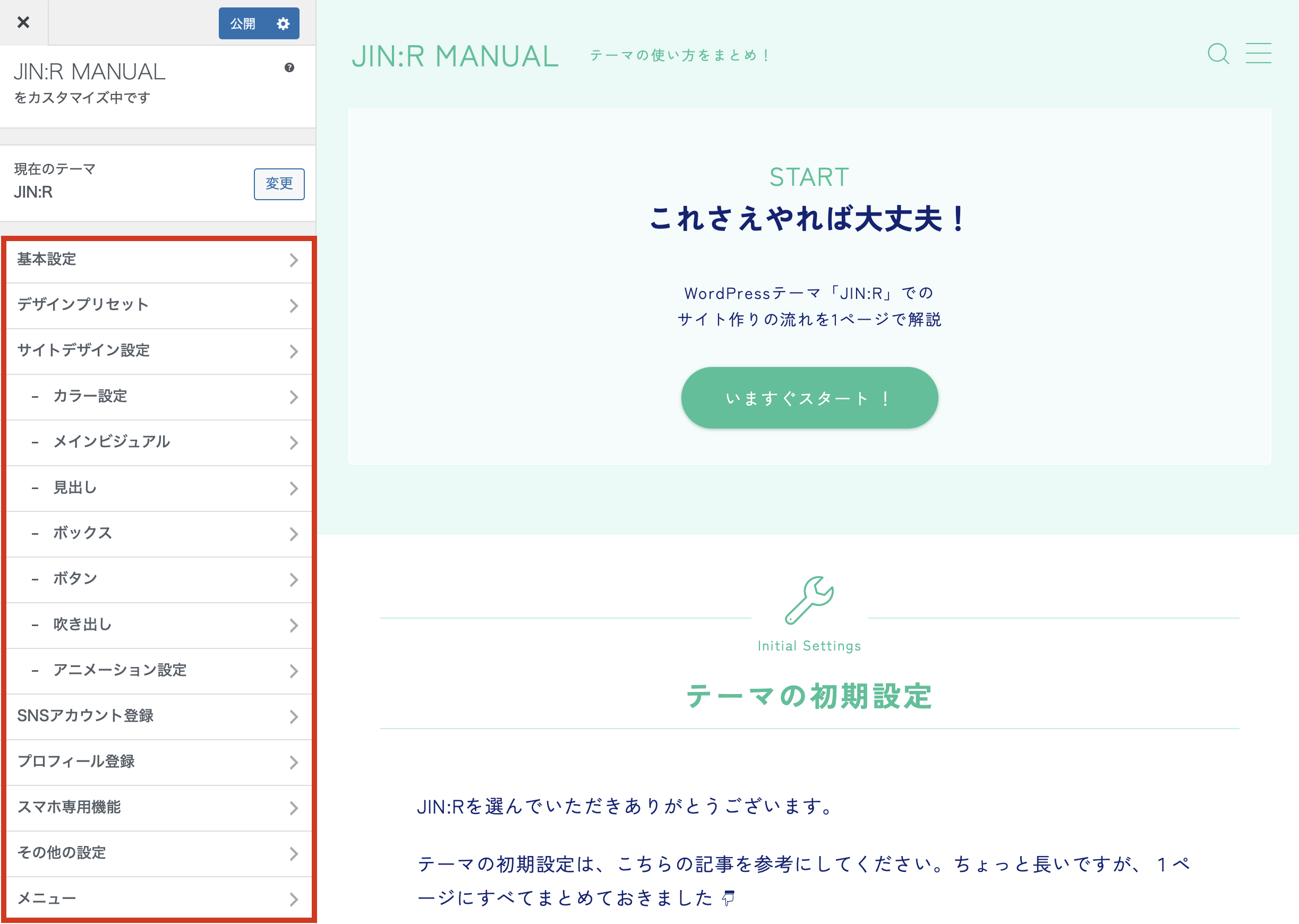Viewport: 1299px width, 924px height.
Task: Click the 変更 theme change button
Action: coord(279,184)
